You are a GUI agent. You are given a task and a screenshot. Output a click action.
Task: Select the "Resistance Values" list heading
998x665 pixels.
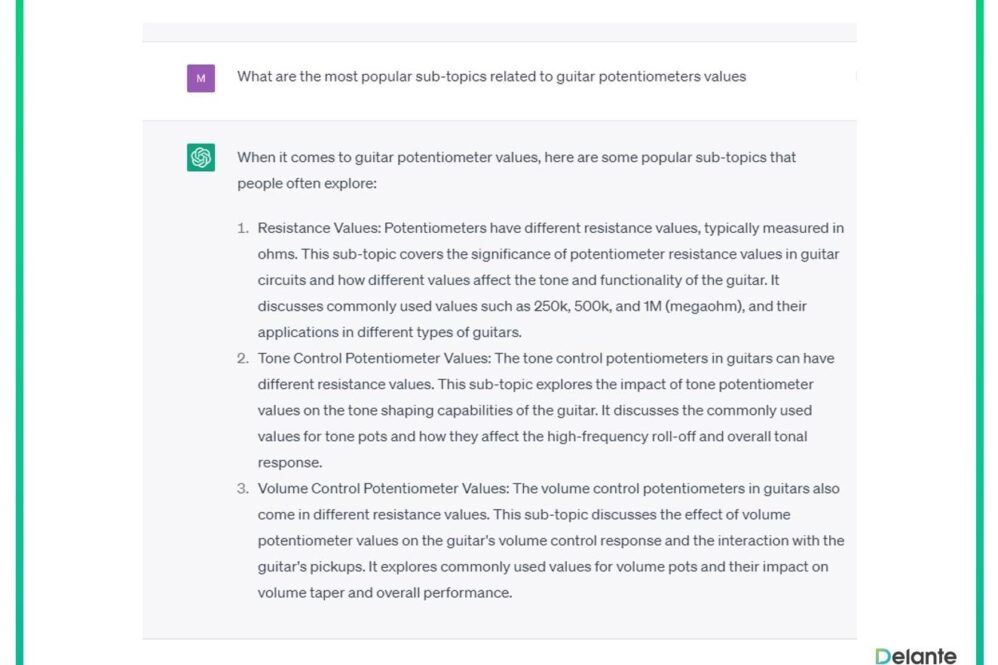[318, 228]
